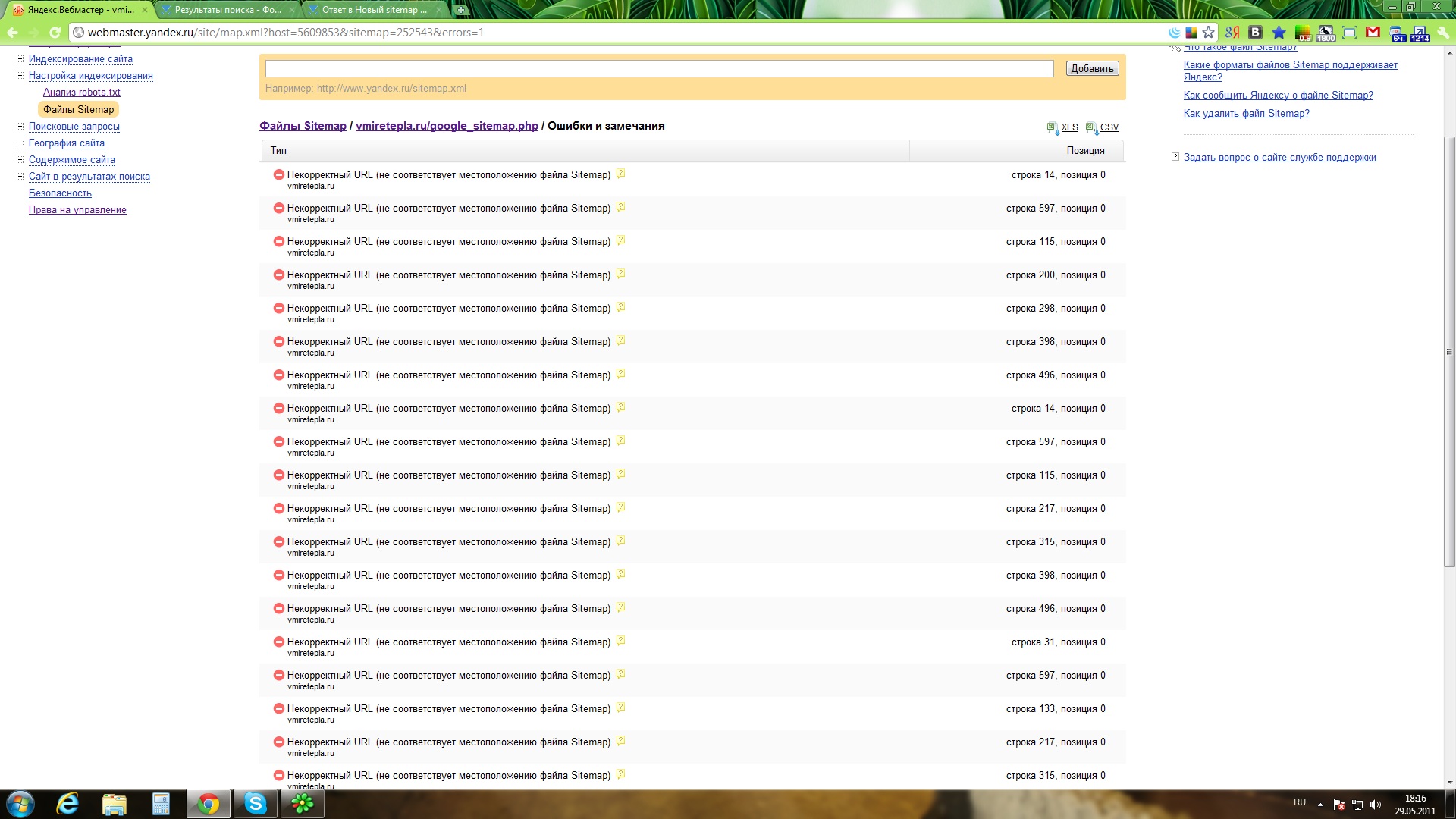
Task: Click the blue star extension icon
Action: coord(1279,32)
